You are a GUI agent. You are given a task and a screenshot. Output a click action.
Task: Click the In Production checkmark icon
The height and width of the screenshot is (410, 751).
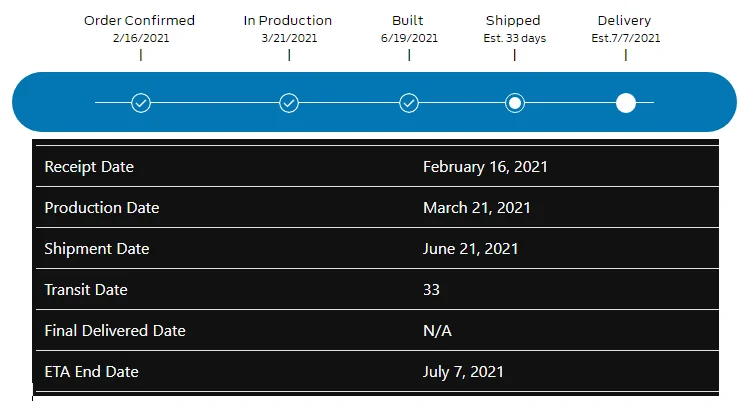289,102
